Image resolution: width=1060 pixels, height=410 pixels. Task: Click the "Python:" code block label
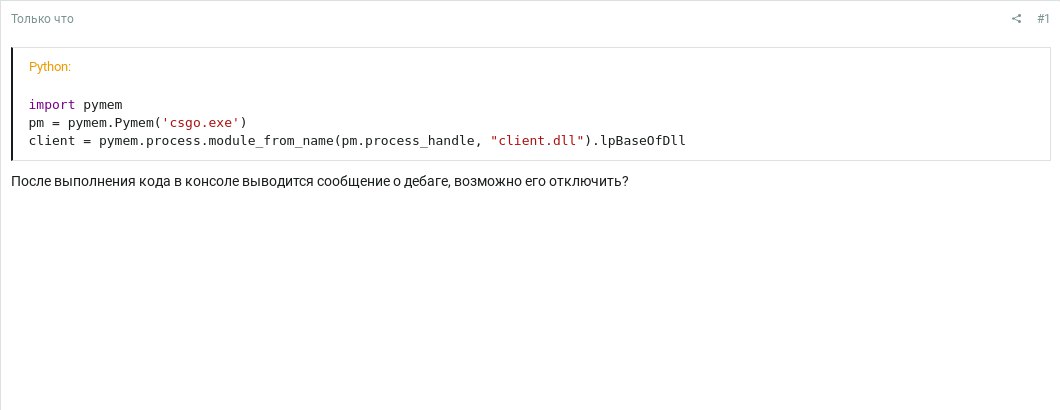(x=50, y=67)
